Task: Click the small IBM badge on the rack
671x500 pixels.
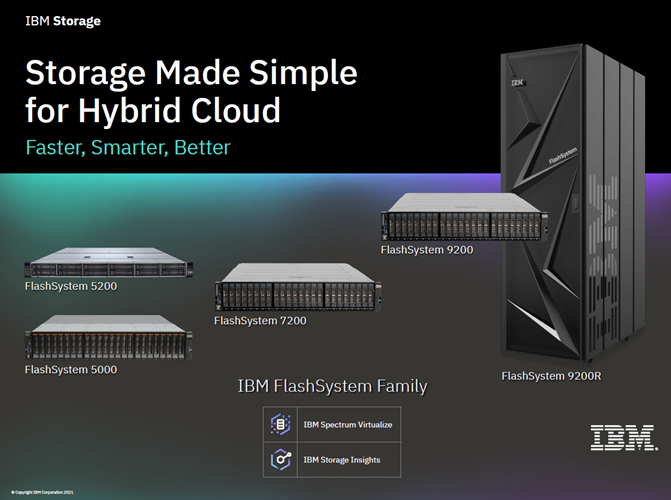Action: click(x=518, y=83)
